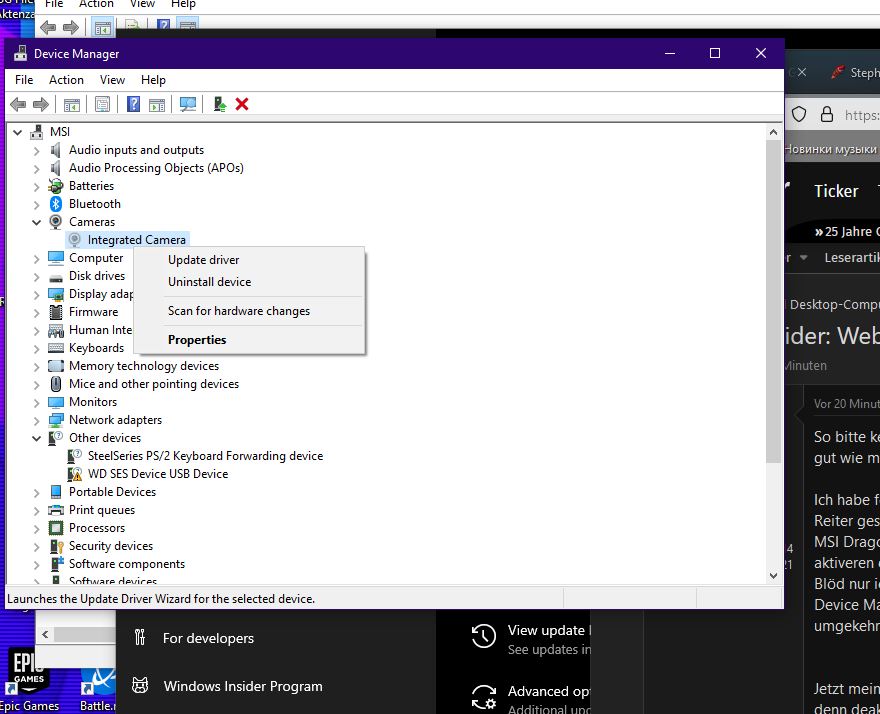Click the Epic Games desktop shortcut
This screenshot has width=880, height=714.
point(29,679)
